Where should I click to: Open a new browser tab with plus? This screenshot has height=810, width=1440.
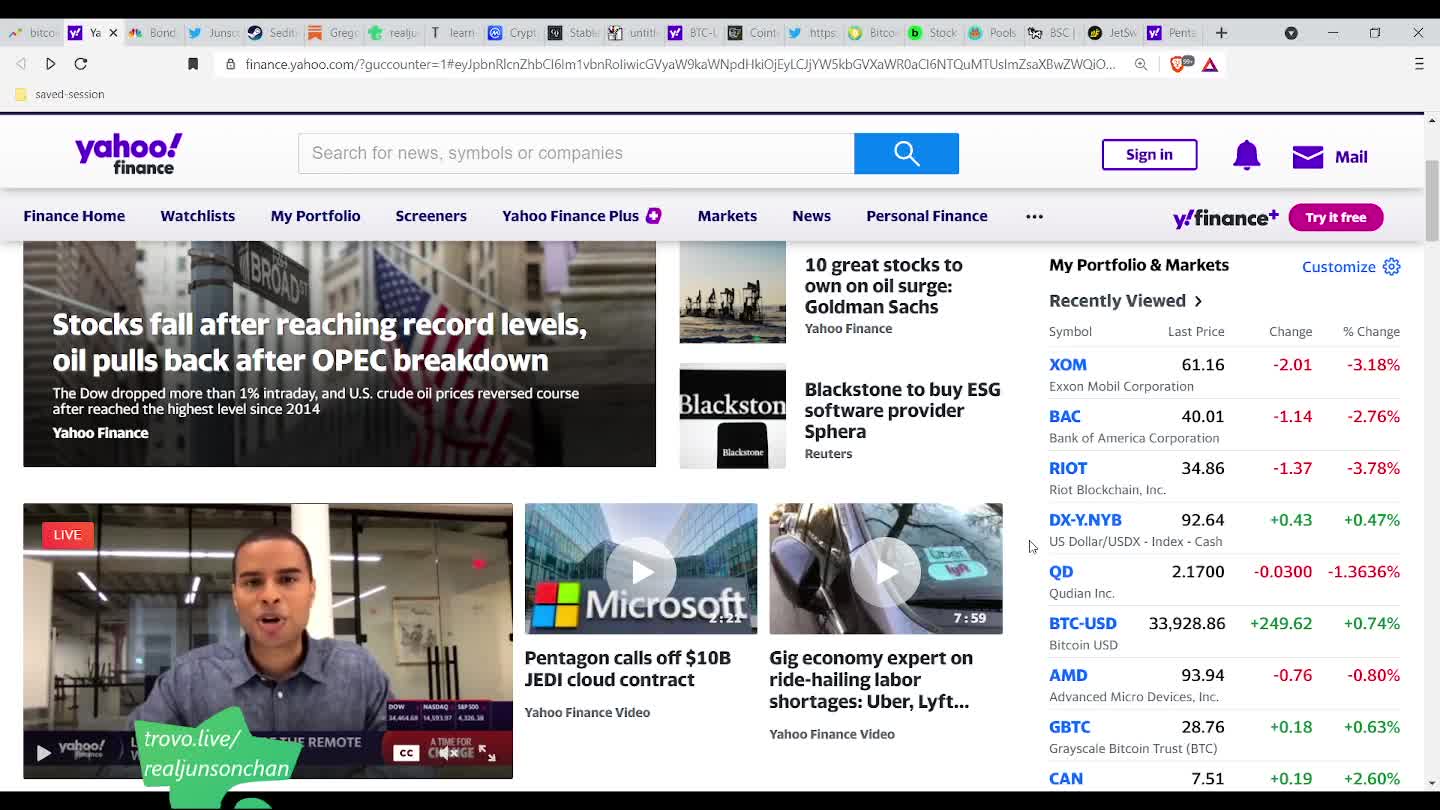1221,33
